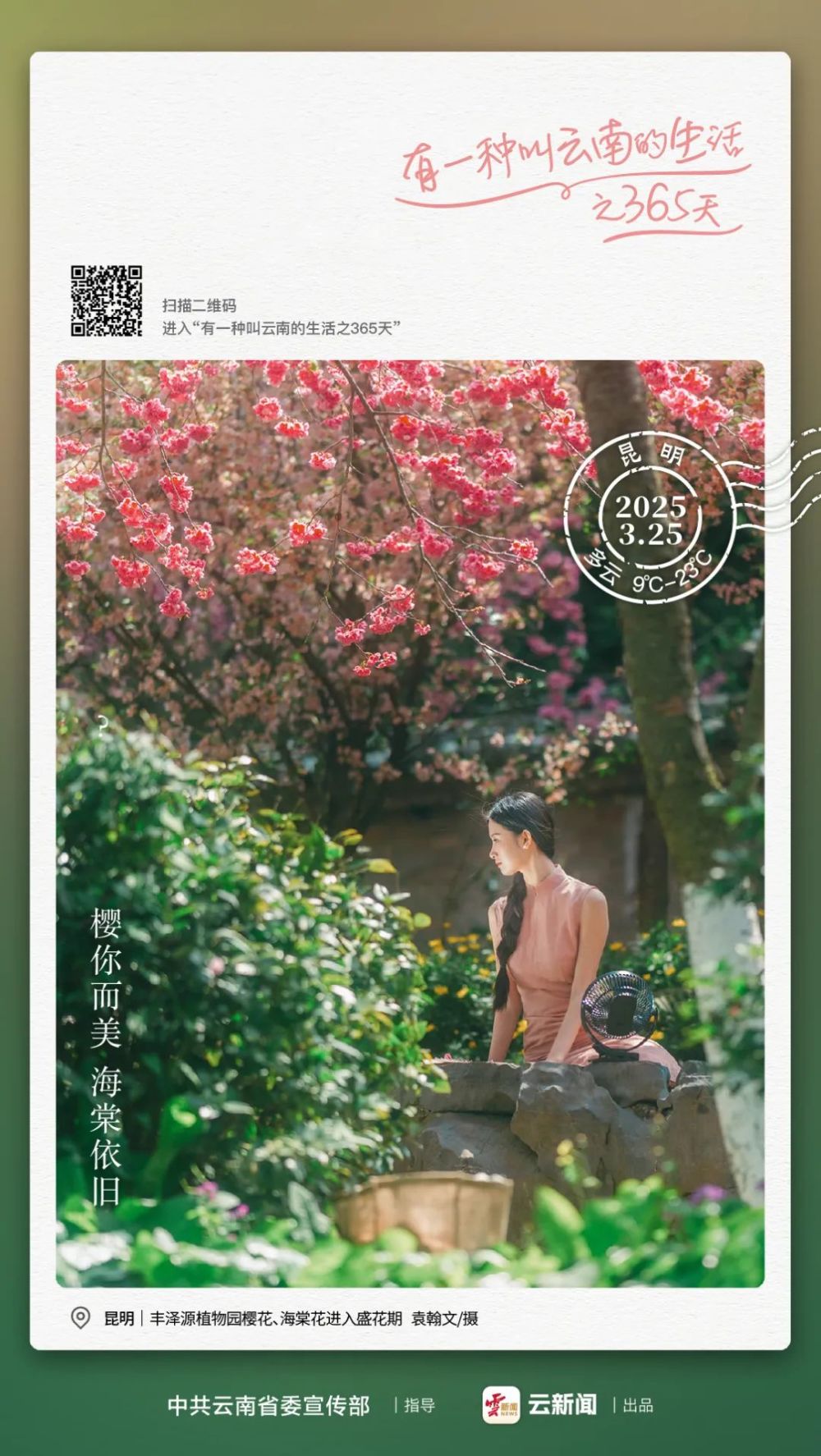Screen dimensions: 821x1456
Task: Click the pink handwritten 之365天 title
Action: coord(657,205)
